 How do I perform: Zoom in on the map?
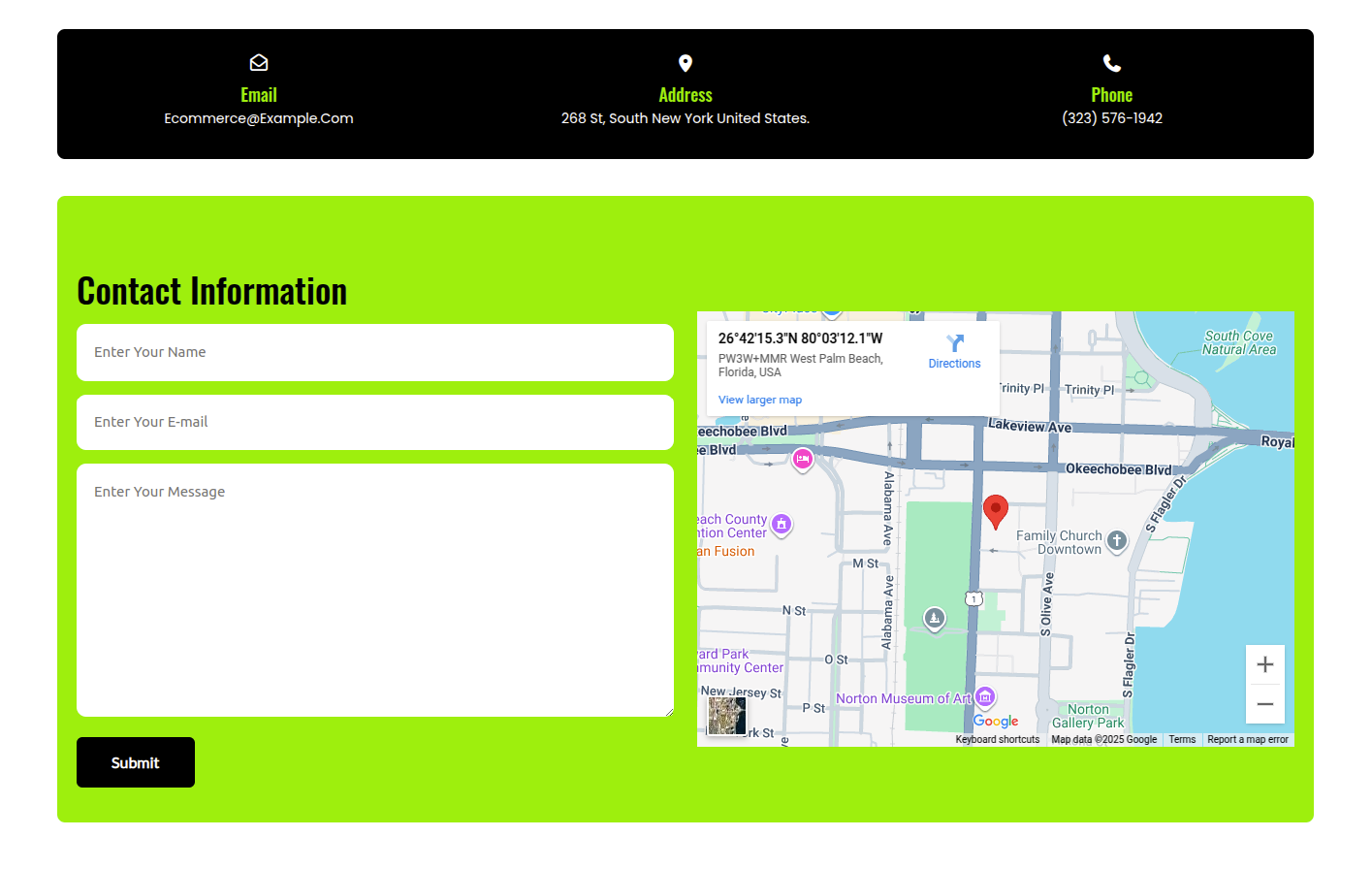[x=1264, y=664]
